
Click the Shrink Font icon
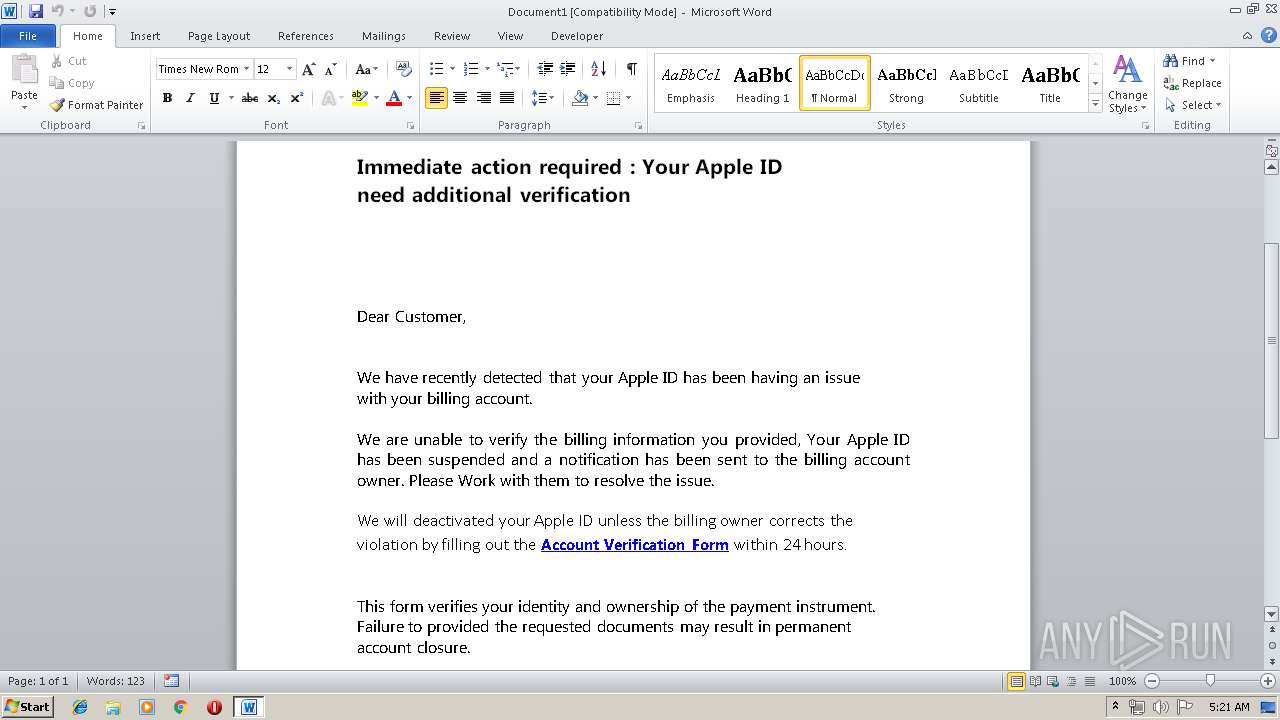coord(330,69)
